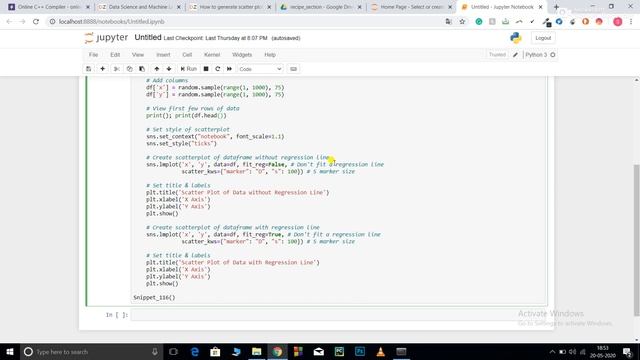Open the Chrome profile avatar

click(618, 22)
